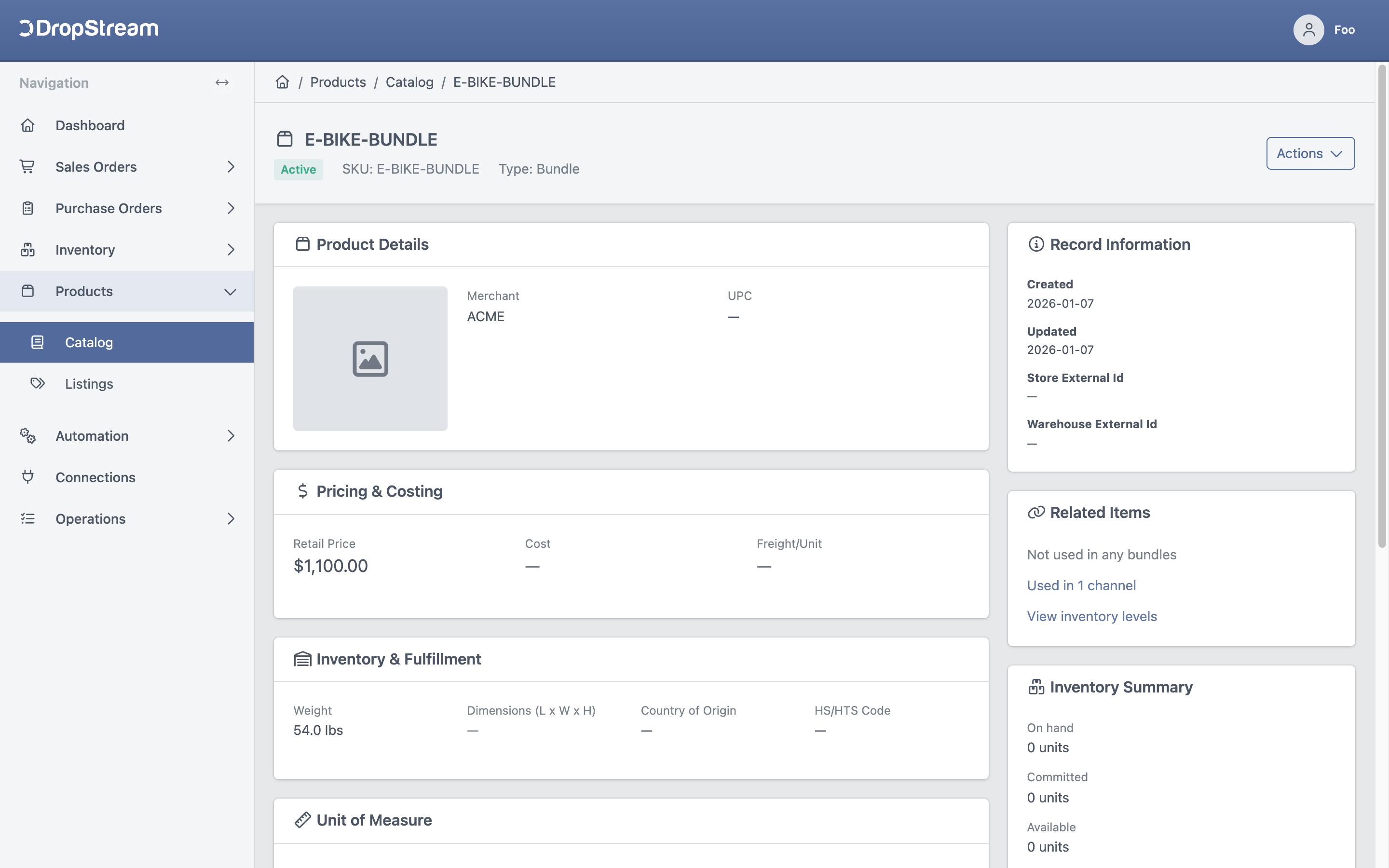The height and width of the screenshot is (868, 1389).
Task: Click 'Type: Bundle' text
Action: [539, 169]
